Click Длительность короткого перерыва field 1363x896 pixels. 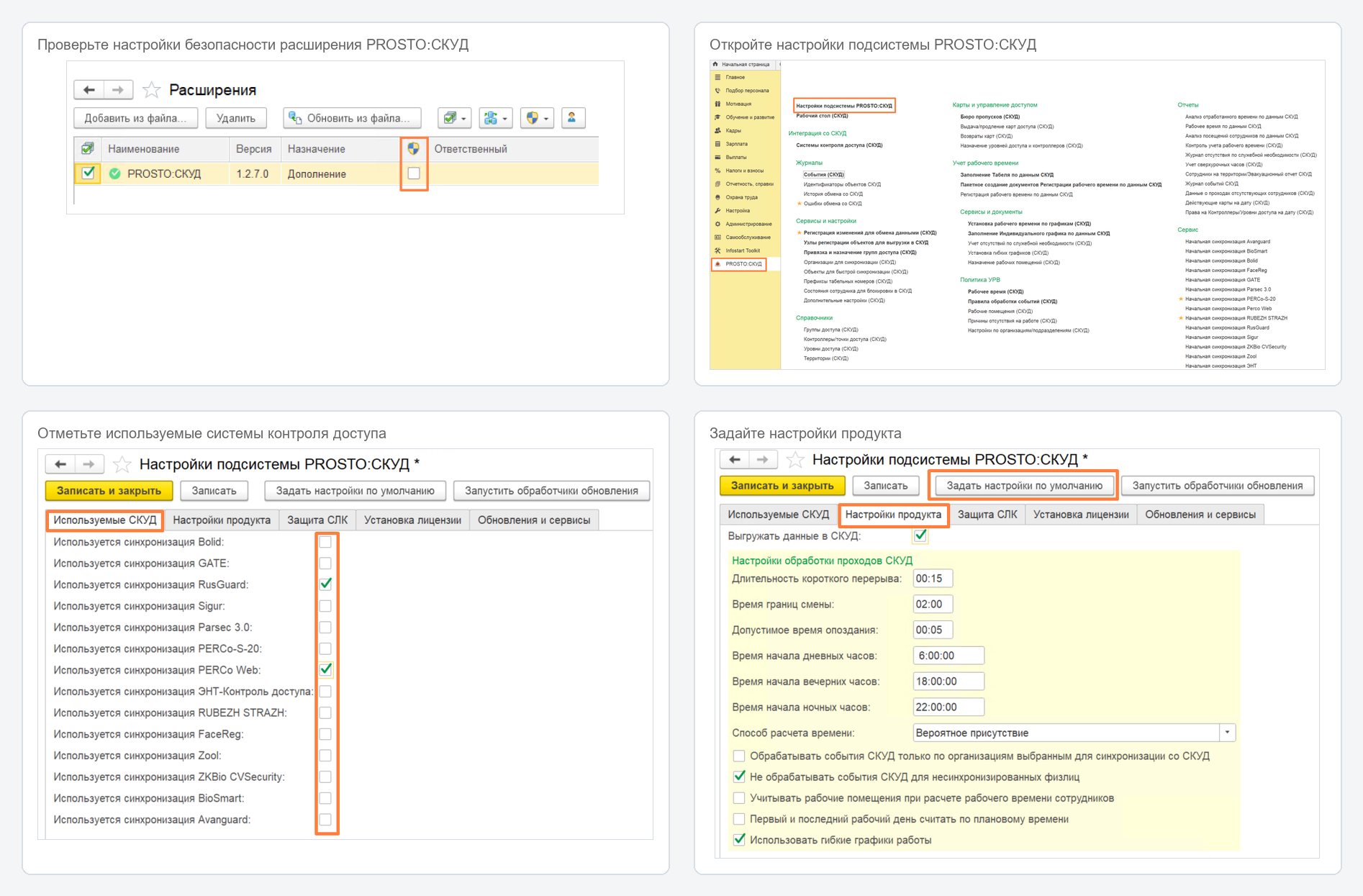tap(933, 578)
